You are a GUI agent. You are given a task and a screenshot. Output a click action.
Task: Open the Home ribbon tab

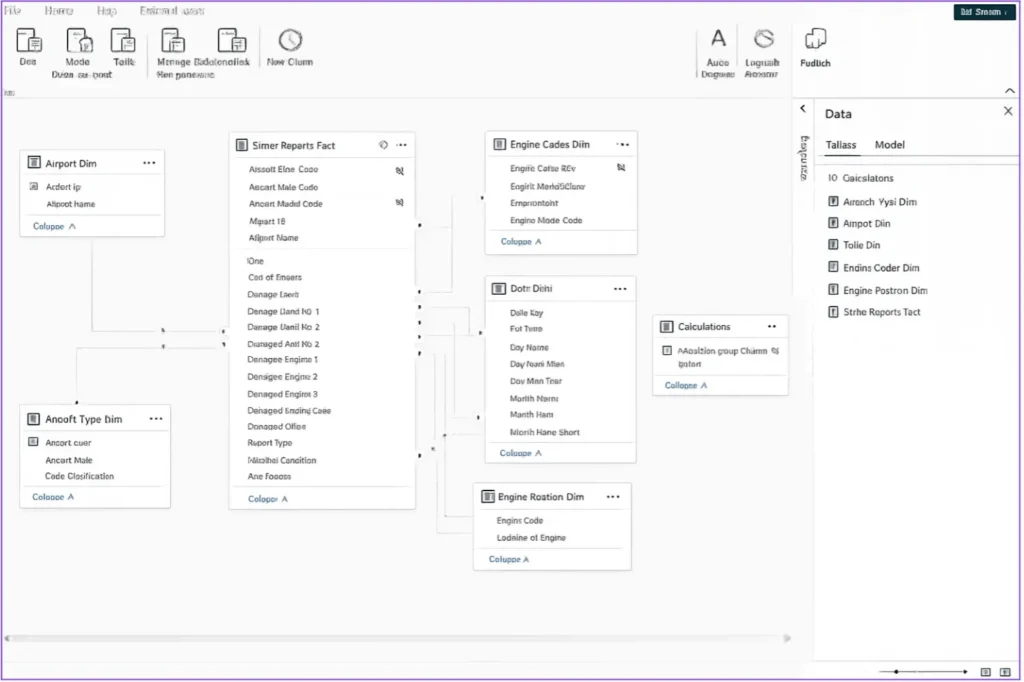[x=58, y=10]
